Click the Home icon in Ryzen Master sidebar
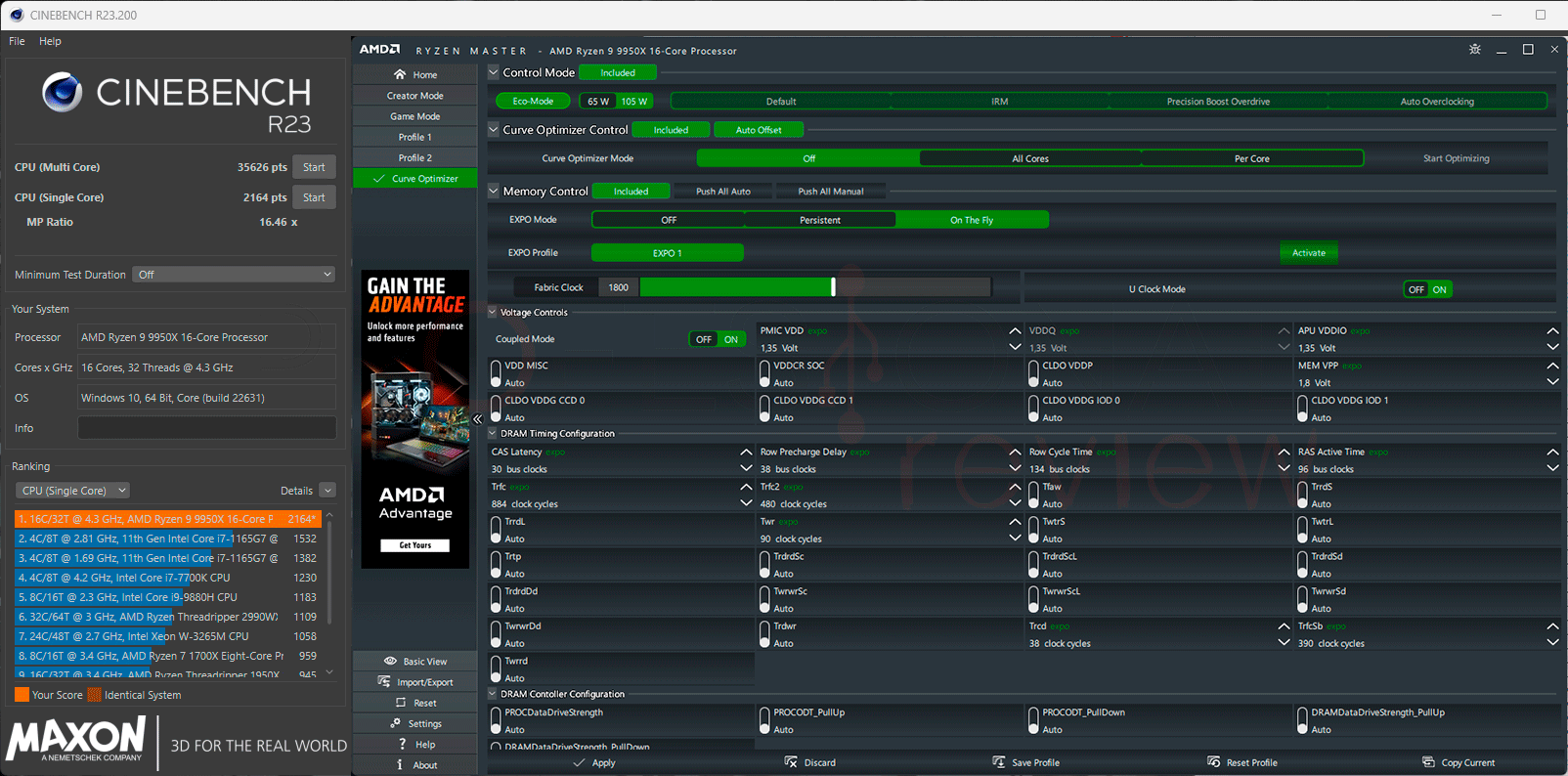The height and width of the screenshot is (776, 1568). pyautogui.click(x=400, y=74)
